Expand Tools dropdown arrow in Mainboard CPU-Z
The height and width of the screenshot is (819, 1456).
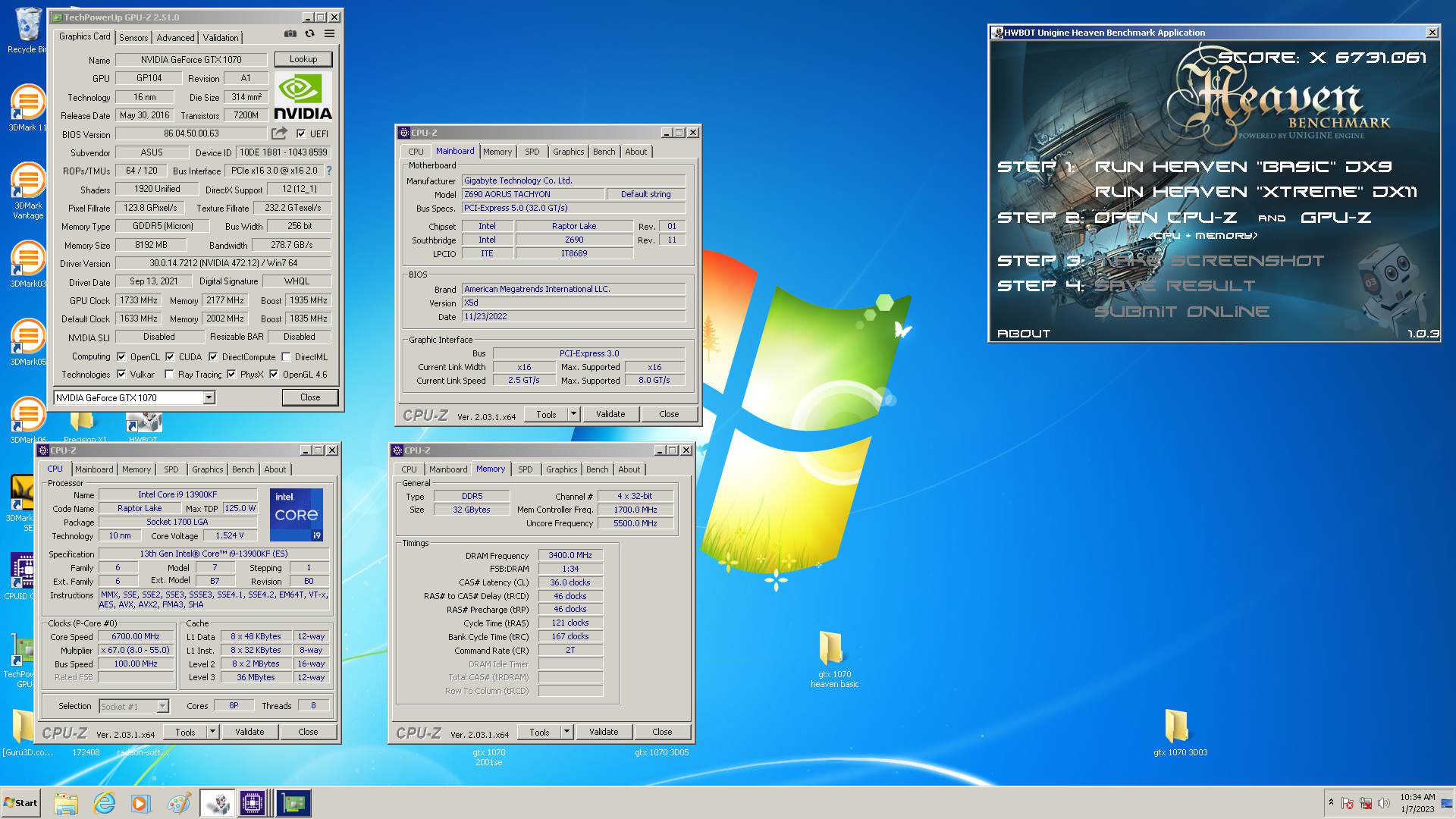click(573, 414)
